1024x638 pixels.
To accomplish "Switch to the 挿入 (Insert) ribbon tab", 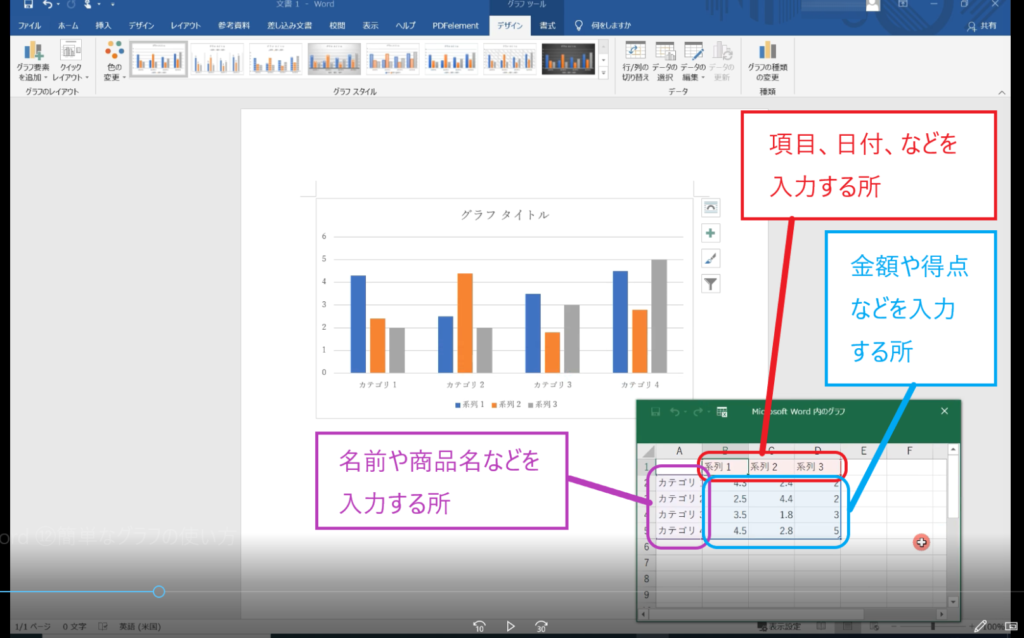I will [104, 25].
